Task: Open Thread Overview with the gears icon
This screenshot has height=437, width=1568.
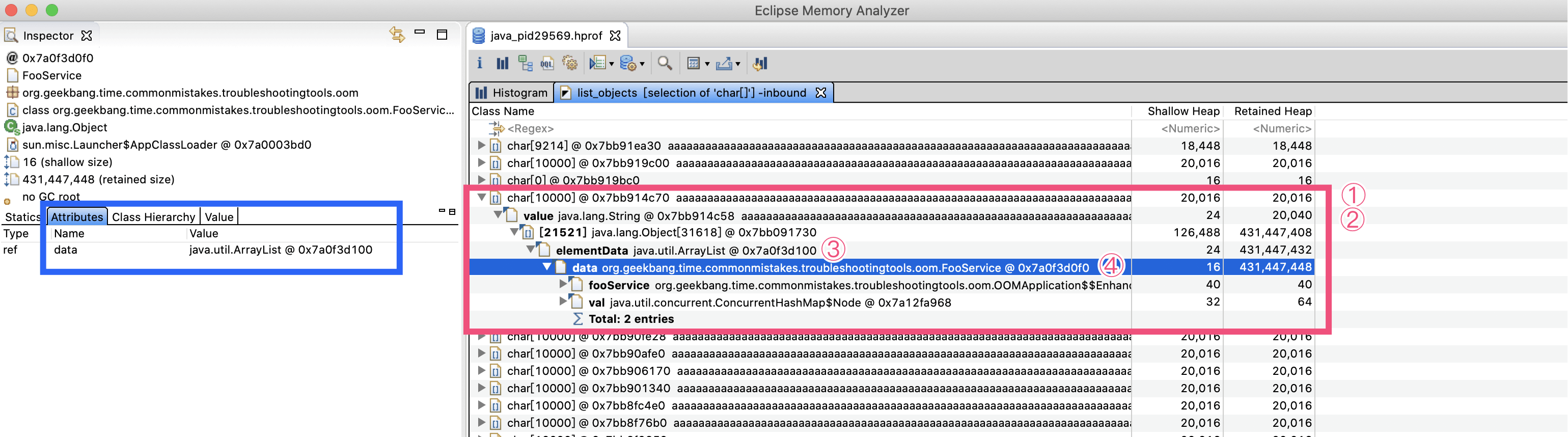Action: [570, 63]
